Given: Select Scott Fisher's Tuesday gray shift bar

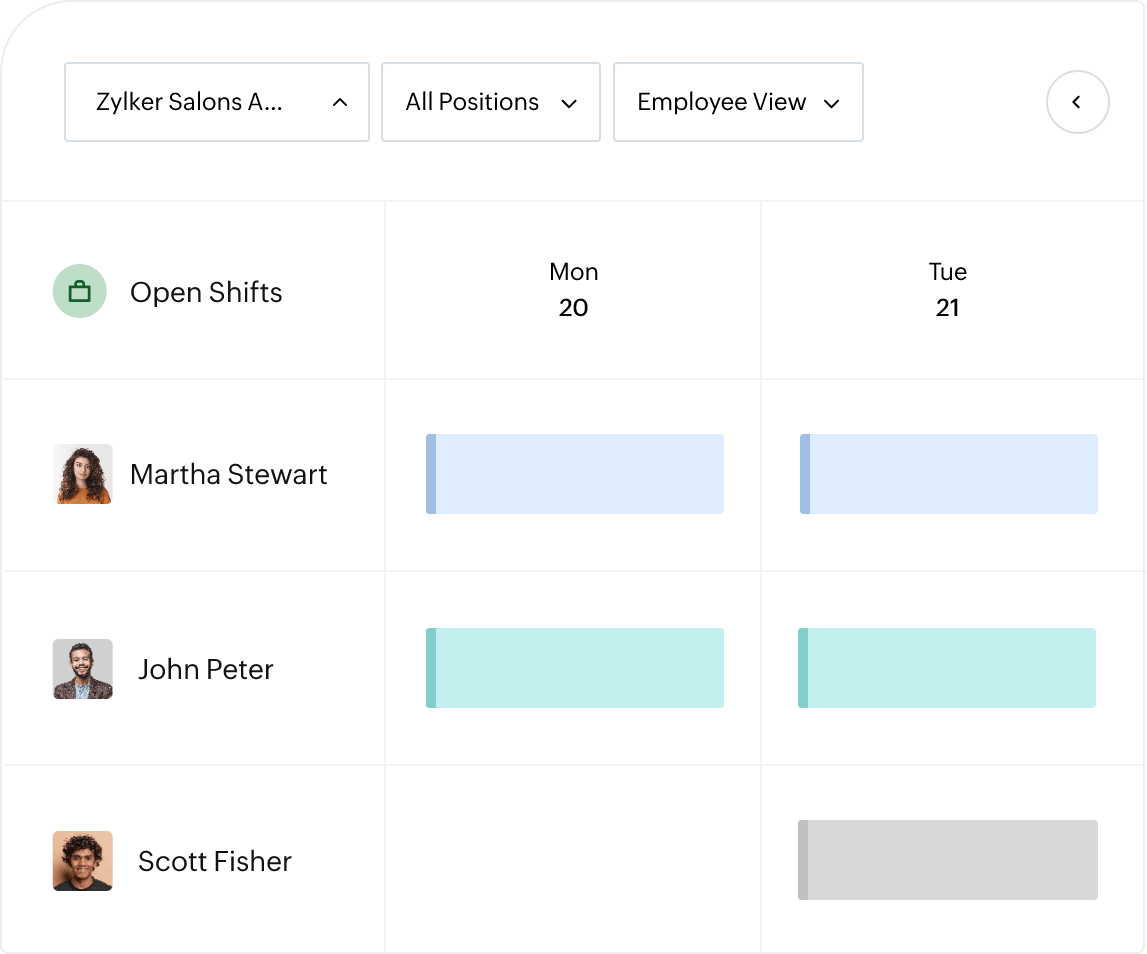Looking at the screenshot, I should (948, 860).
